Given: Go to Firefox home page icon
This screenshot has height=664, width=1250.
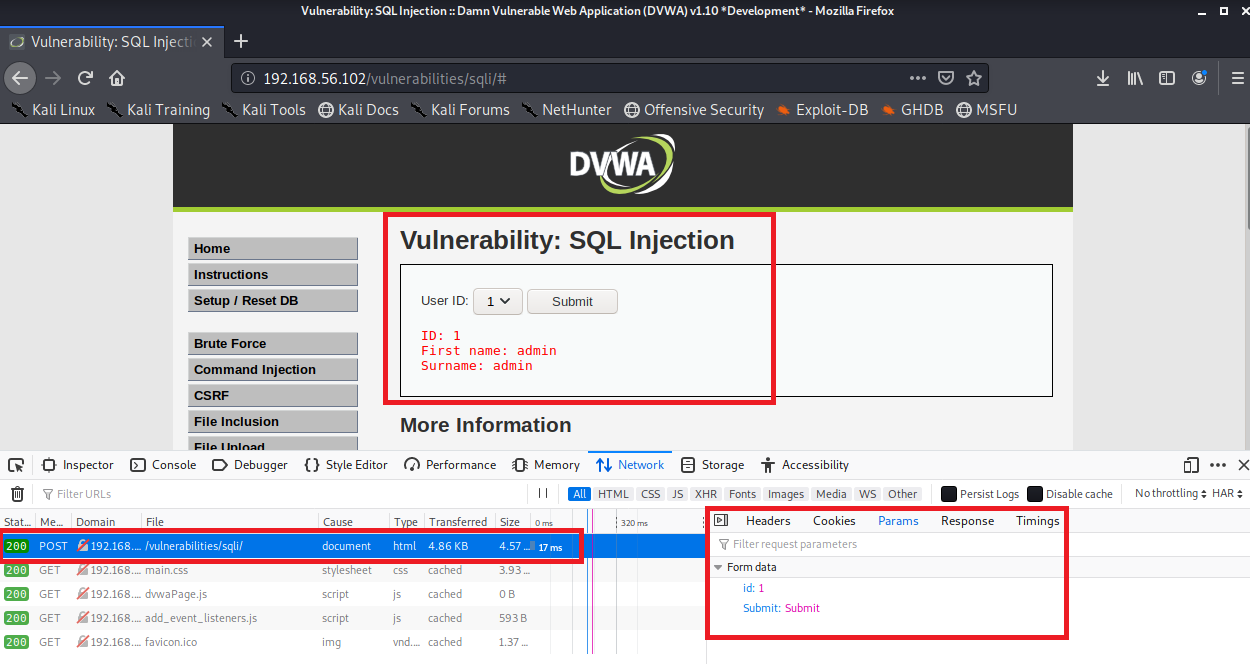Looking at the screenshot, I should 117,78.
